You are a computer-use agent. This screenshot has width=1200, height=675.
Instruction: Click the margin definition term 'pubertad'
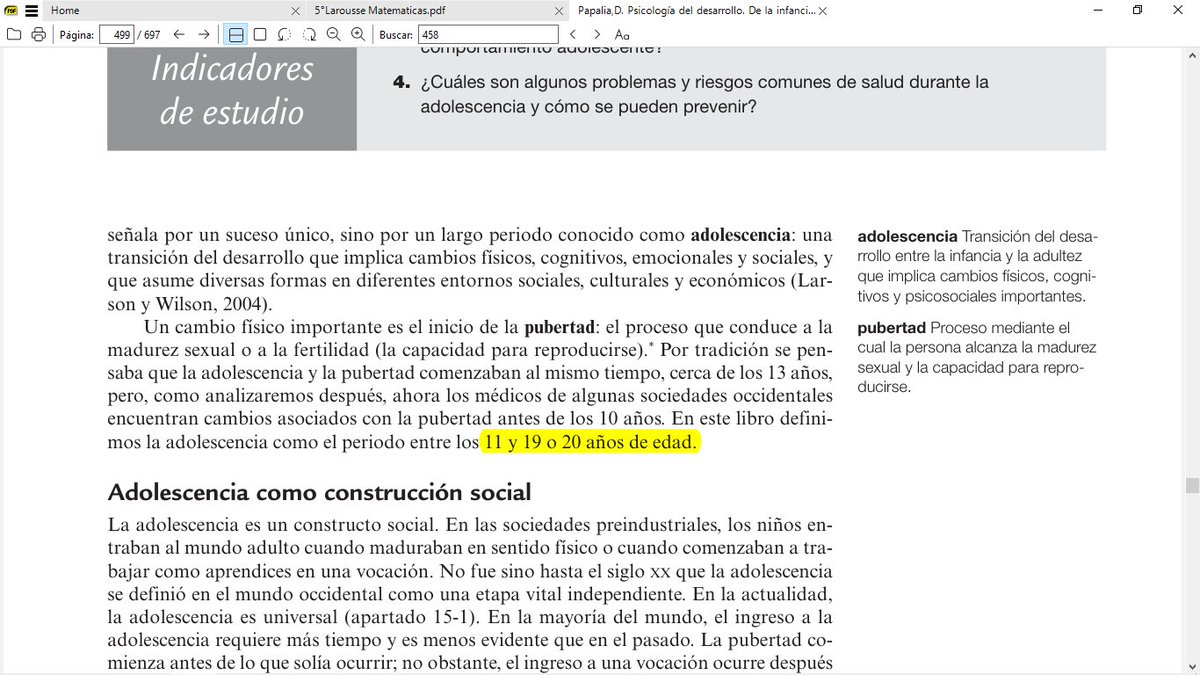click(891, 328)
